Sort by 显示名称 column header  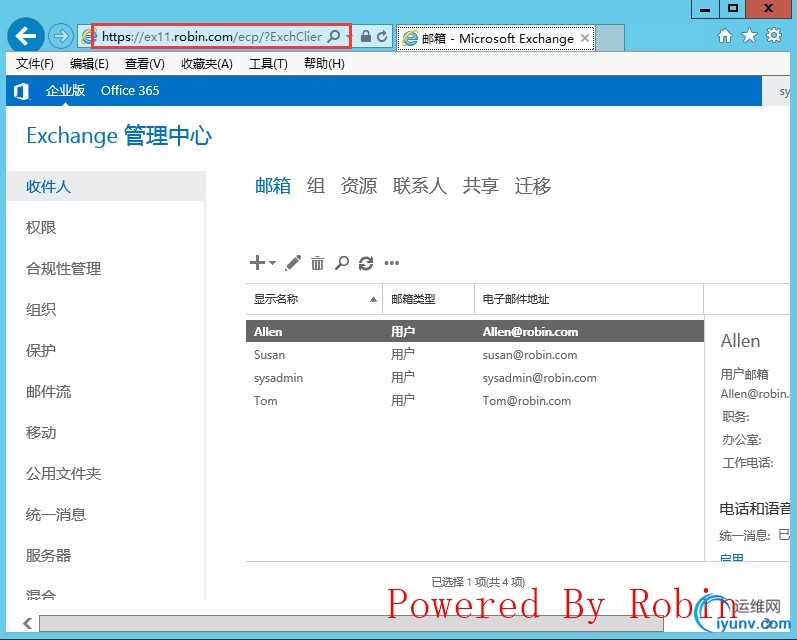click(x=314, y=299)
